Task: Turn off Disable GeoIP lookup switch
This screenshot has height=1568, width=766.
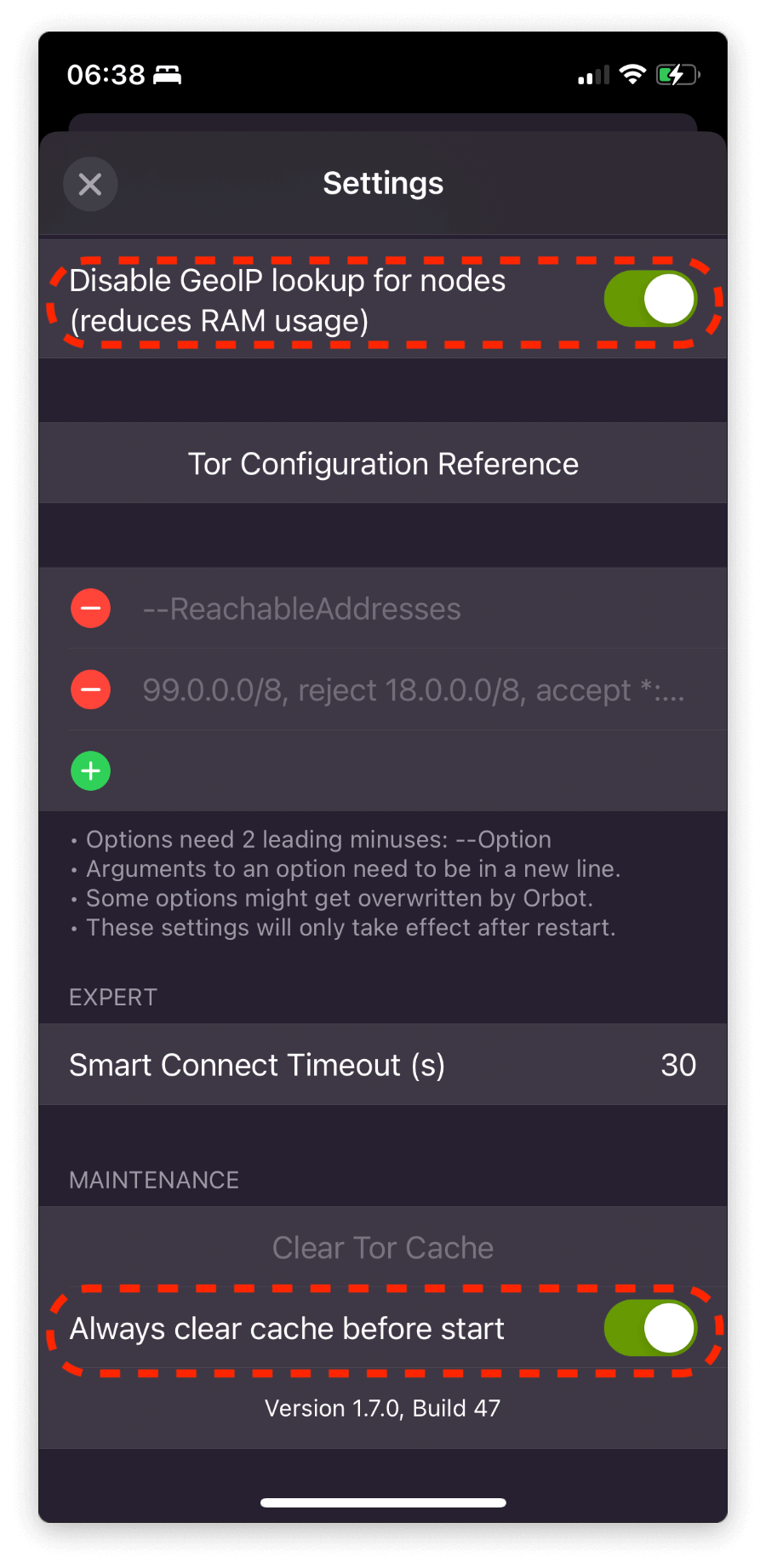Action: [x=650, y=300]
